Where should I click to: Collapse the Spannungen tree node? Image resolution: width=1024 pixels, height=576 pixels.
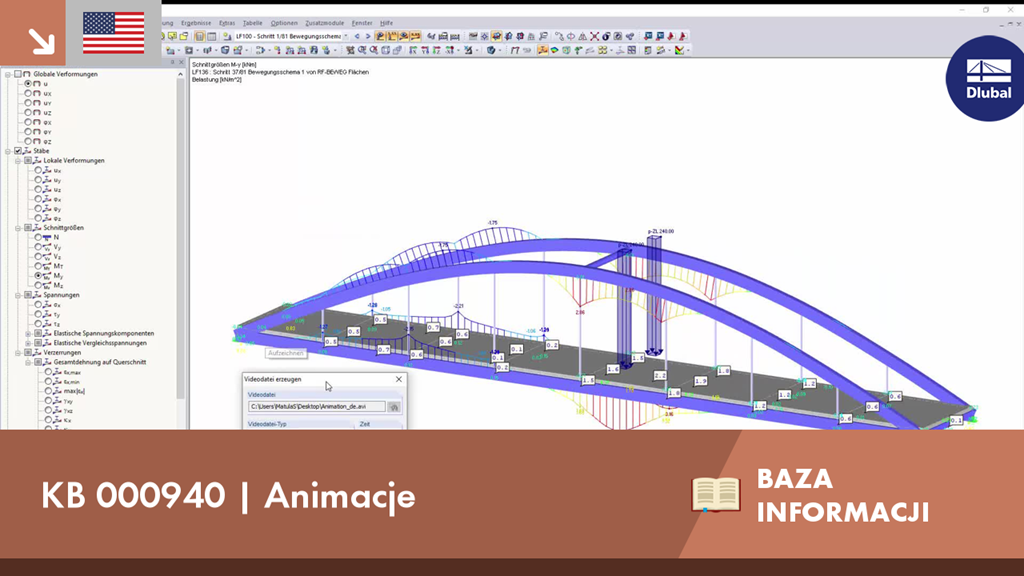(x=18, y=295)
